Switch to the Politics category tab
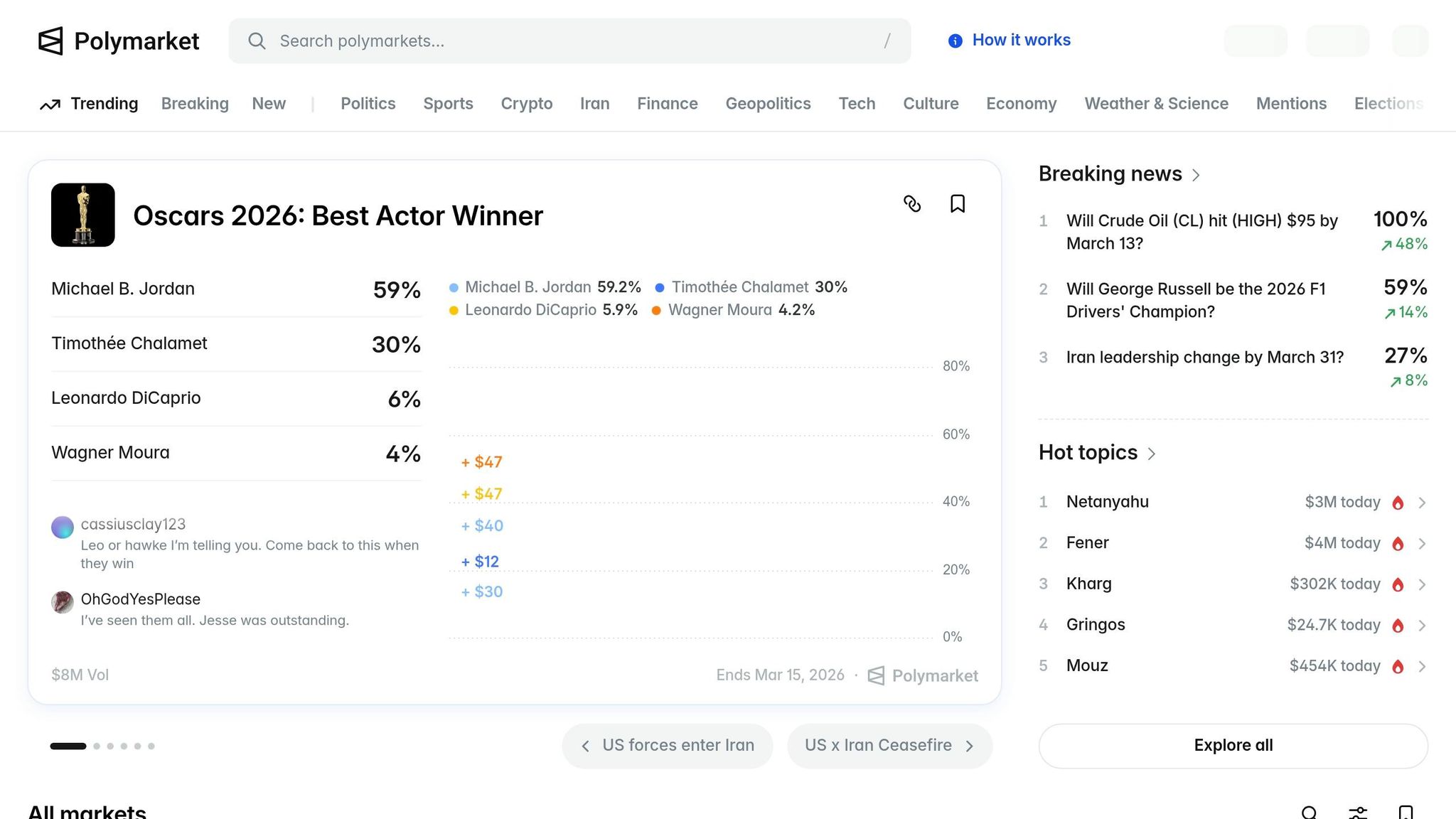 [x=368, y=104]
